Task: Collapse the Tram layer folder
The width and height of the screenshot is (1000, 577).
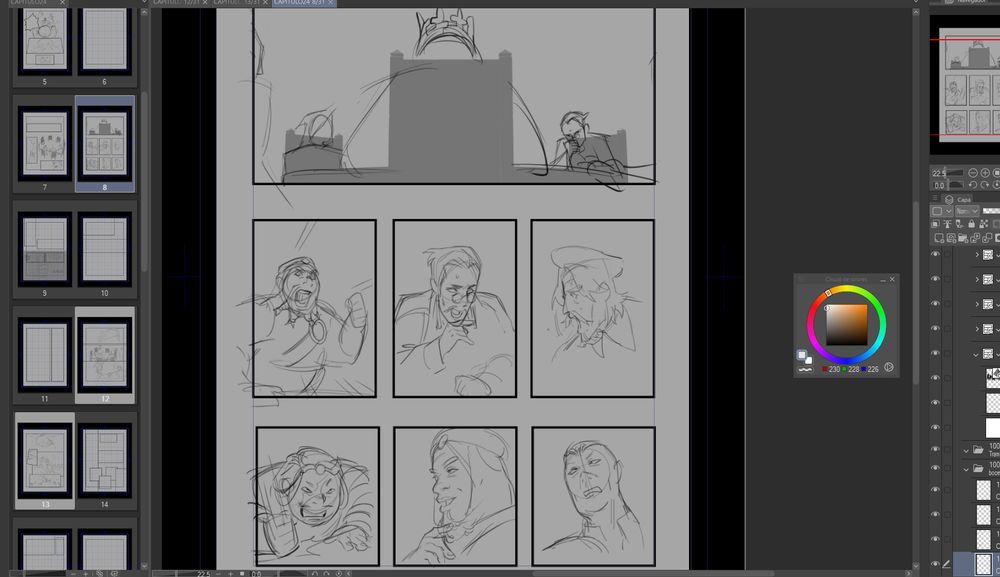Action: pos(966,451)
